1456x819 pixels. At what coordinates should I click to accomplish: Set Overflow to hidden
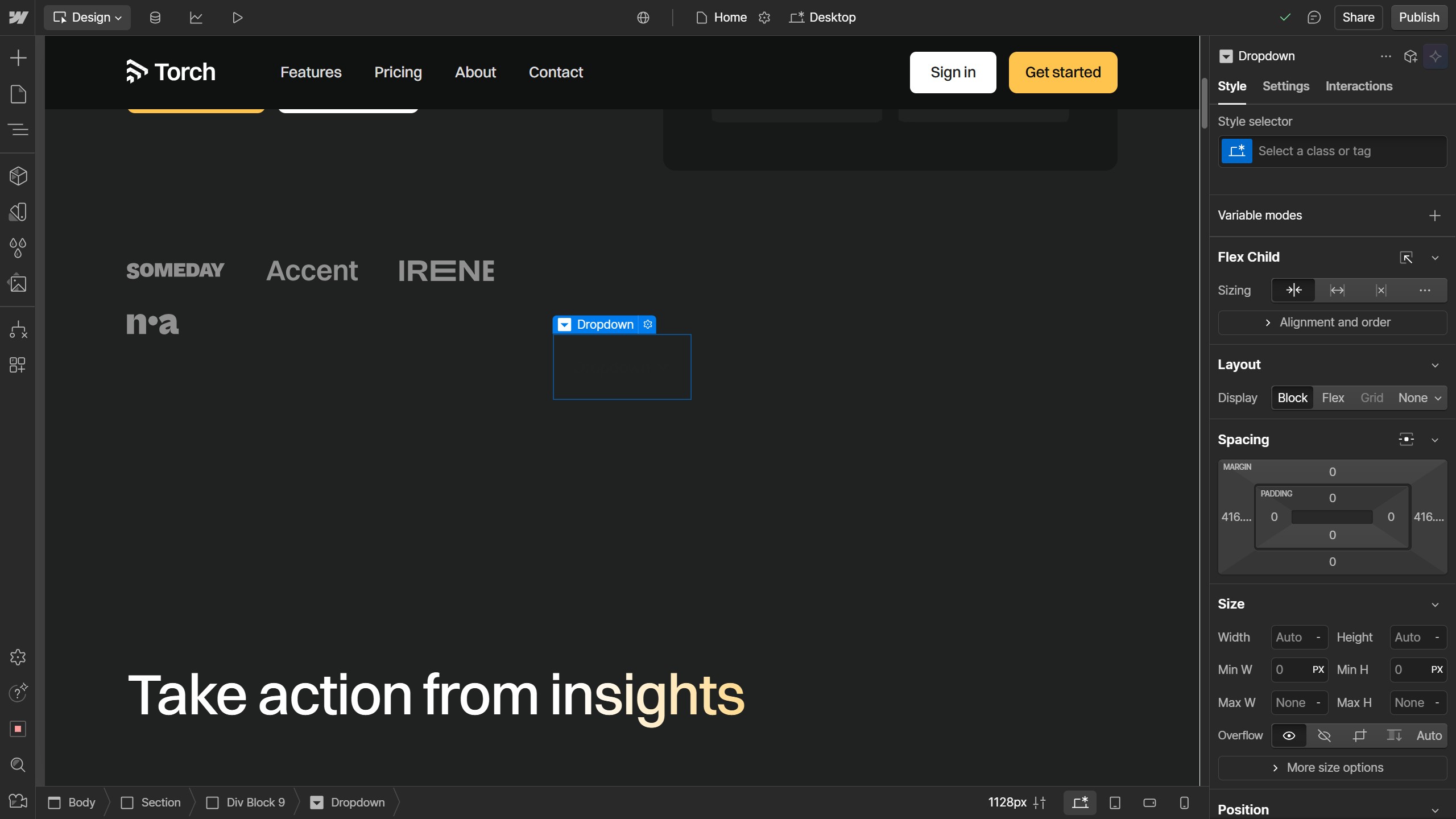(x=1324, y=735)
